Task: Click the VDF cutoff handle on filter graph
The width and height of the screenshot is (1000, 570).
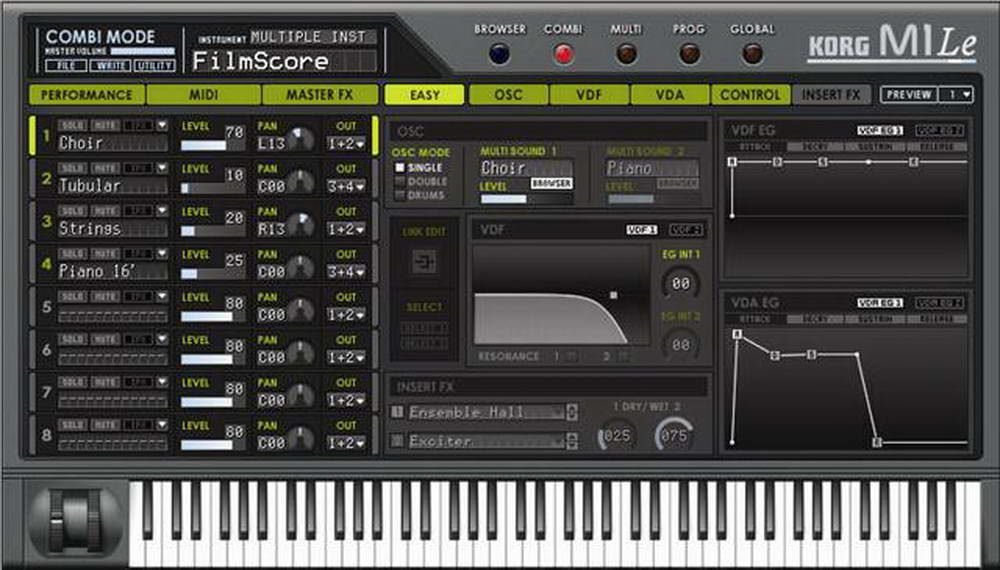Action: pos(614,295)
